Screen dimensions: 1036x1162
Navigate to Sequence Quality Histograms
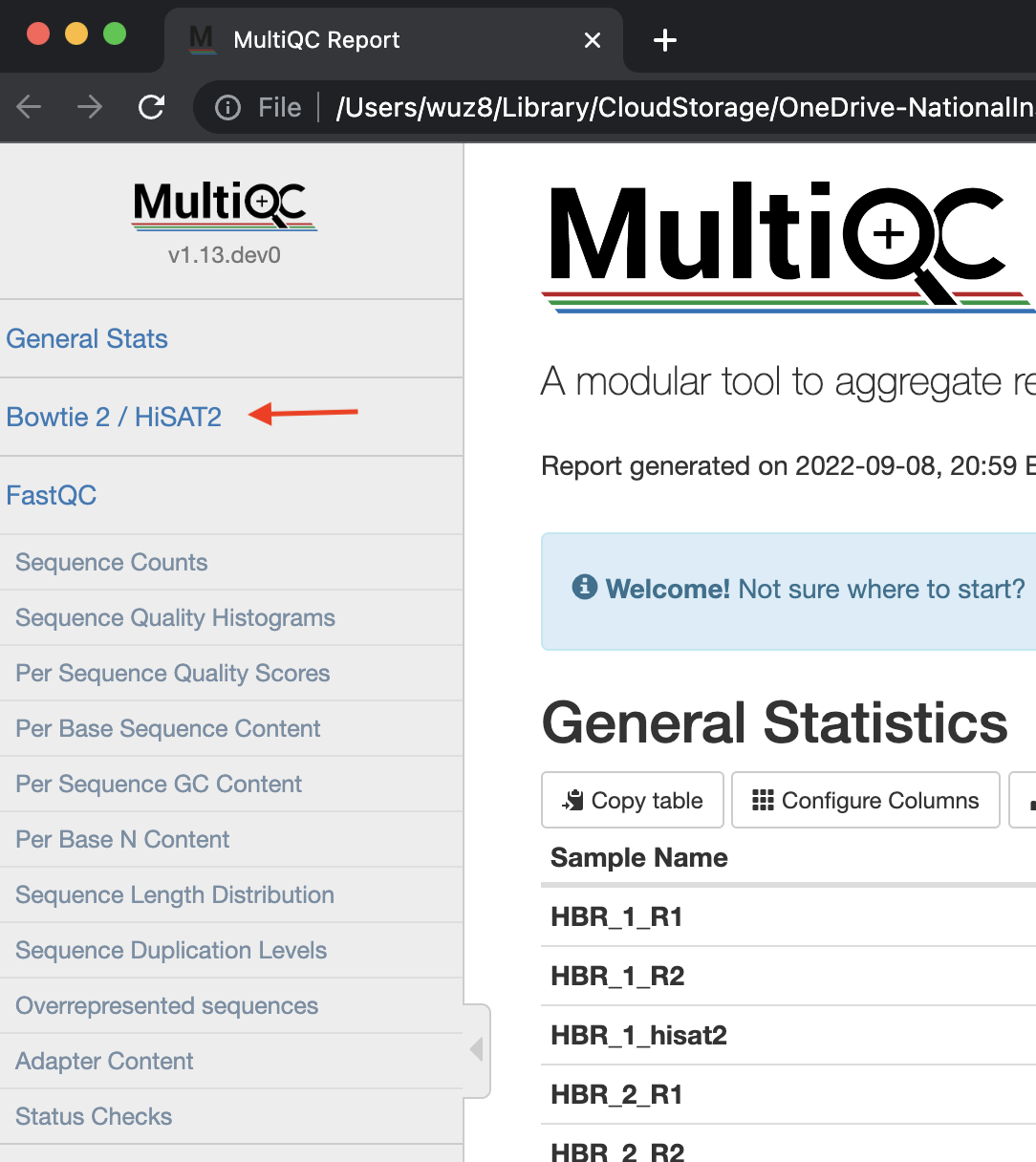pos(175,618)
